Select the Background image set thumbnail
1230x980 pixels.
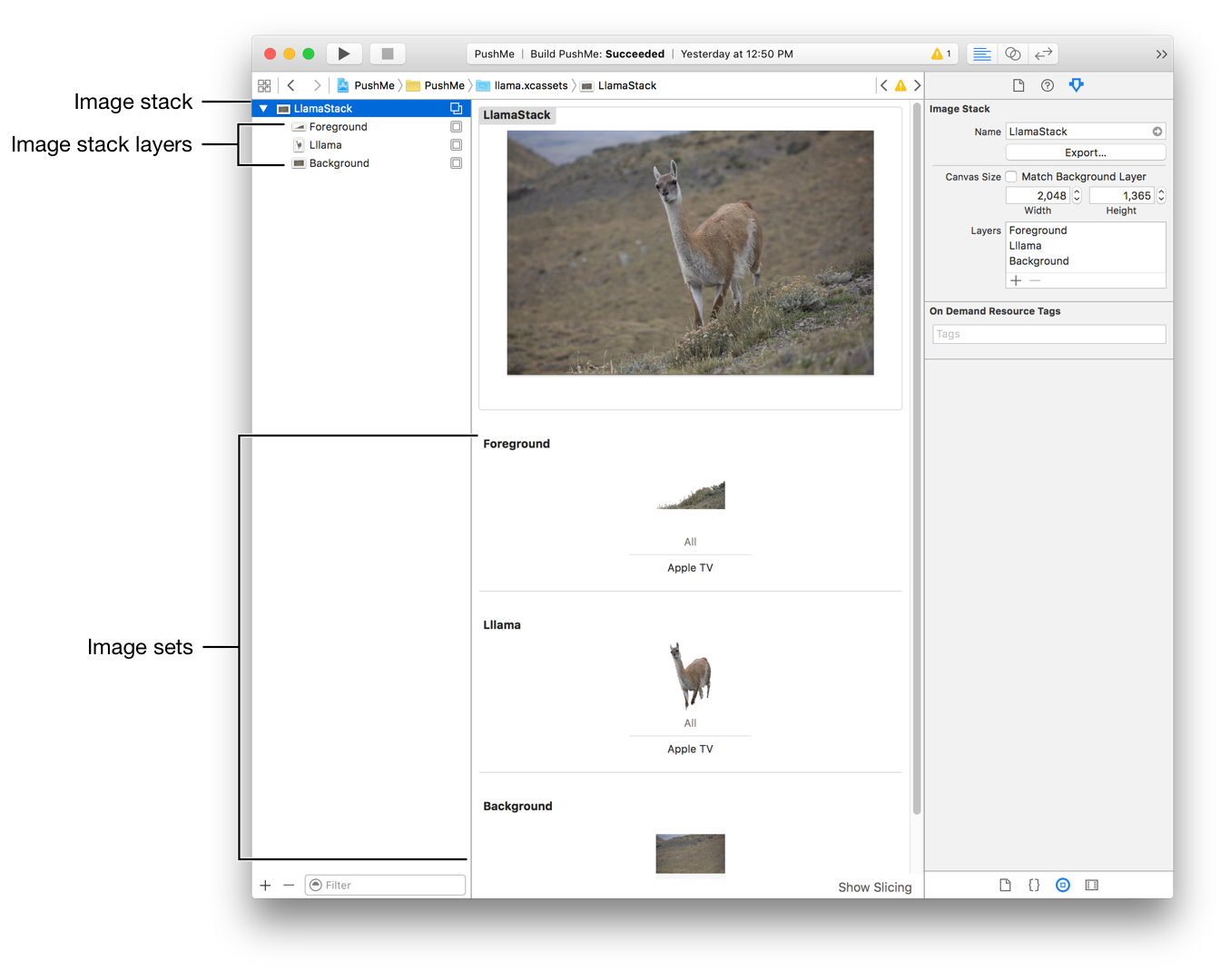click(x=691, y=854)
